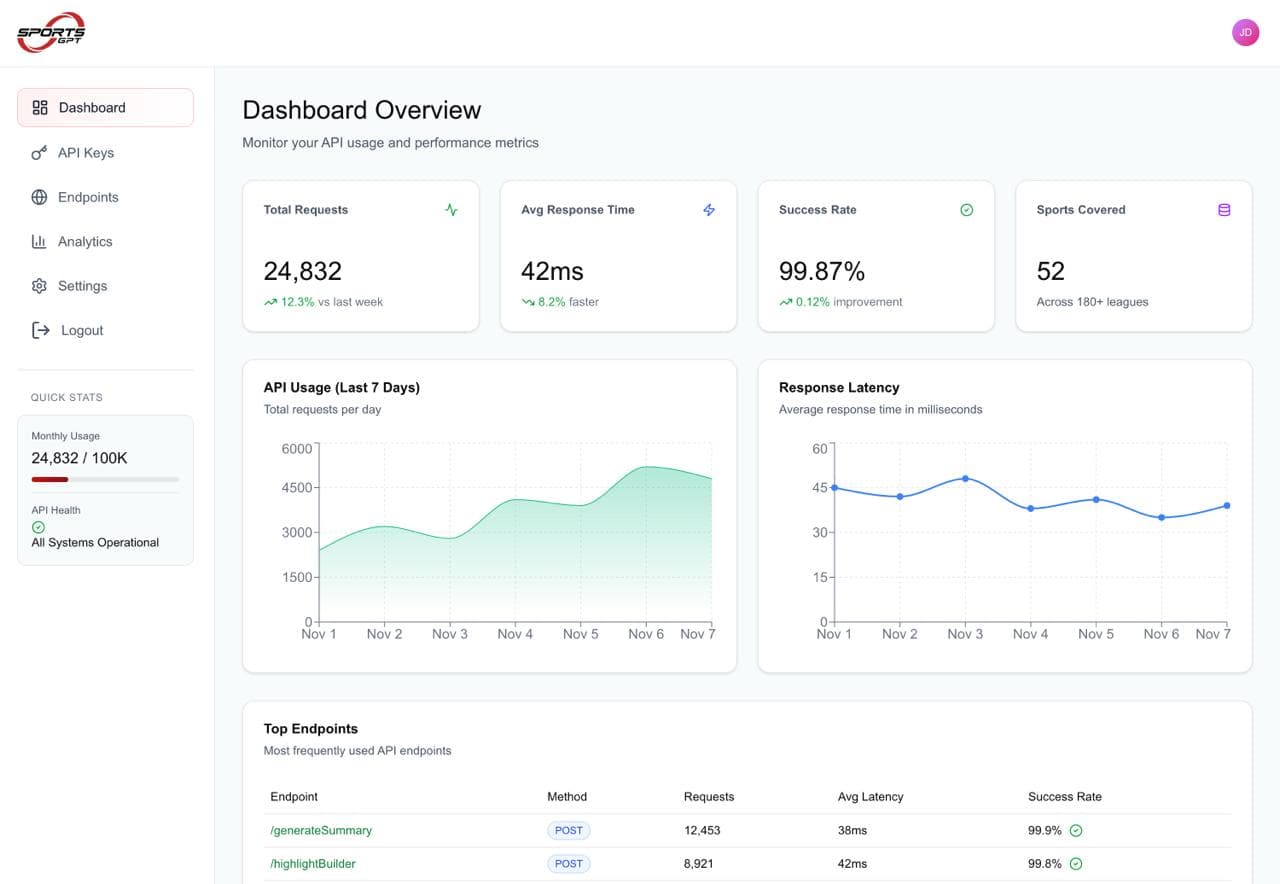Click the Monthly Usage progress bar
The width and height of the screenshot is (1280, 884).
[104, 479]
